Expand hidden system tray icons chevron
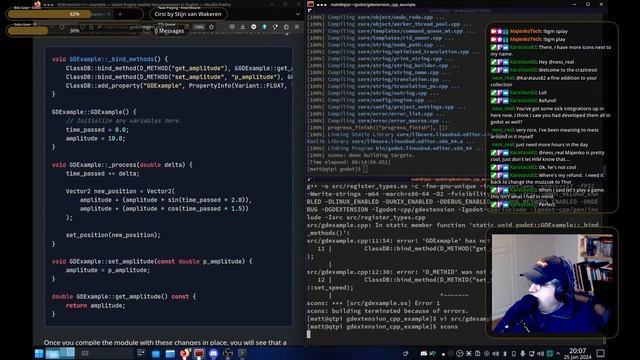The image size is (640, 360). click(558, 353)
